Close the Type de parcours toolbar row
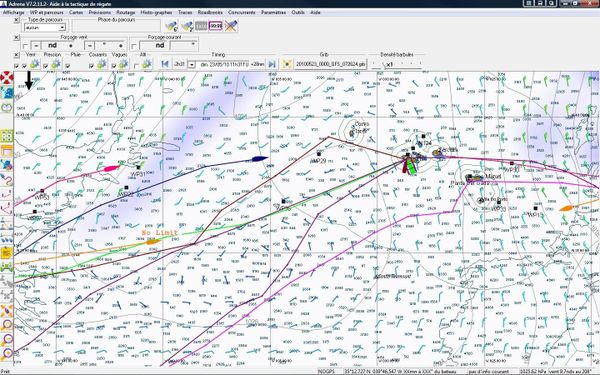The width and height of the screenshot is (600, 375). point(16,20)
